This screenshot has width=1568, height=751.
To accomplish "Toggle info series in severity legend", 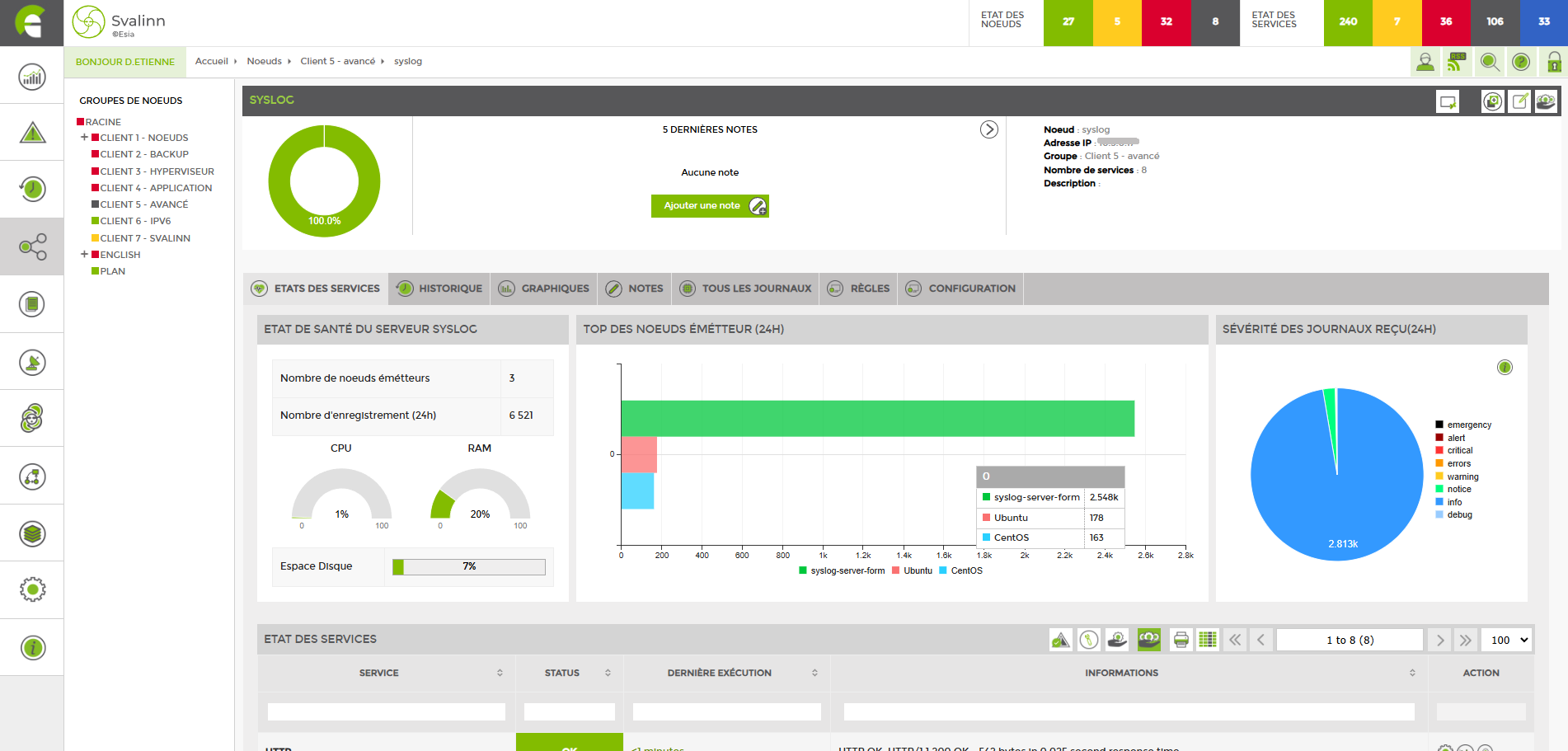I will (1448, 503).
